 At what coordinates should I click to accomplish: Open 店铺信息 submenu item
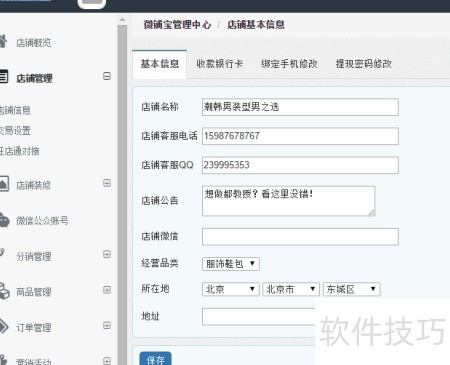click(x=15, y=110)
